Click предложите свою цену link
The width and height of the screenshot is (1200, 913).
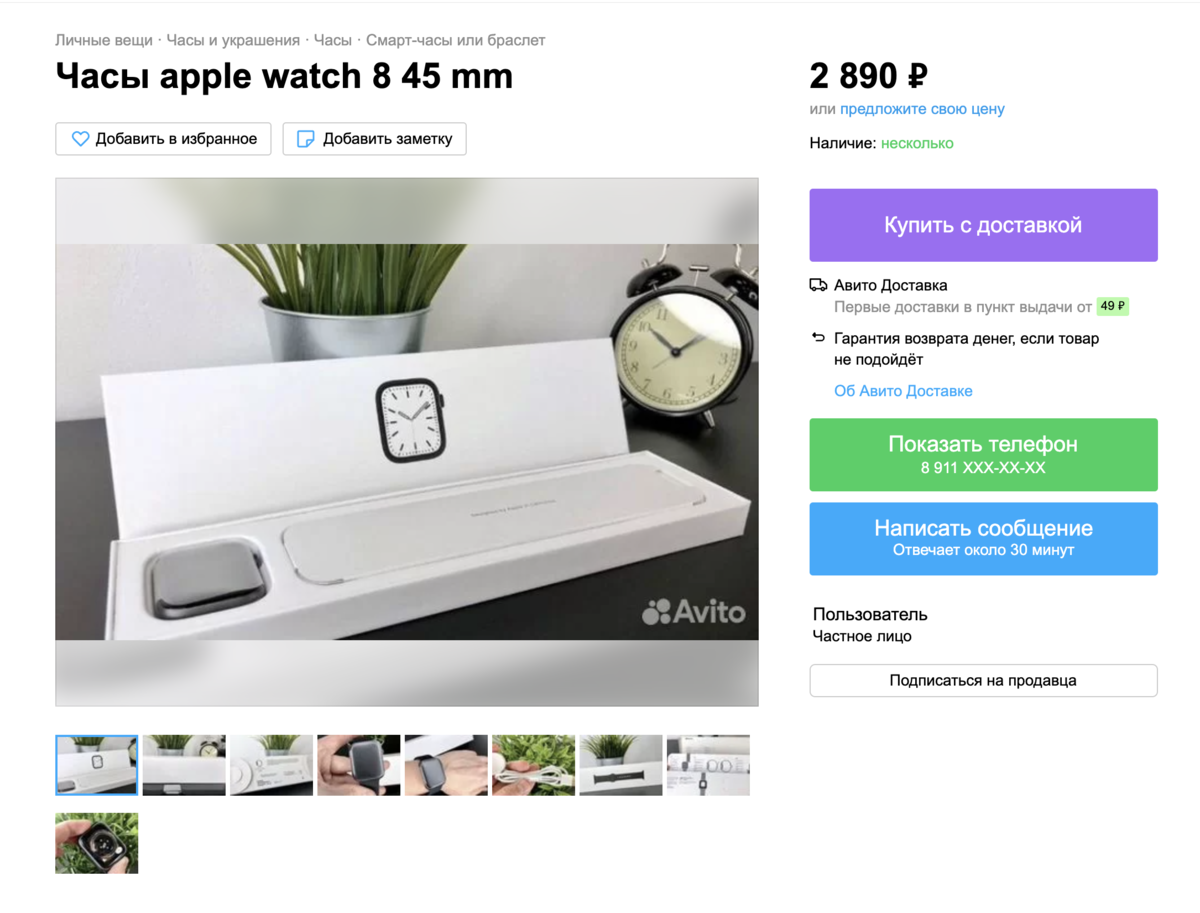coord(922,109)
